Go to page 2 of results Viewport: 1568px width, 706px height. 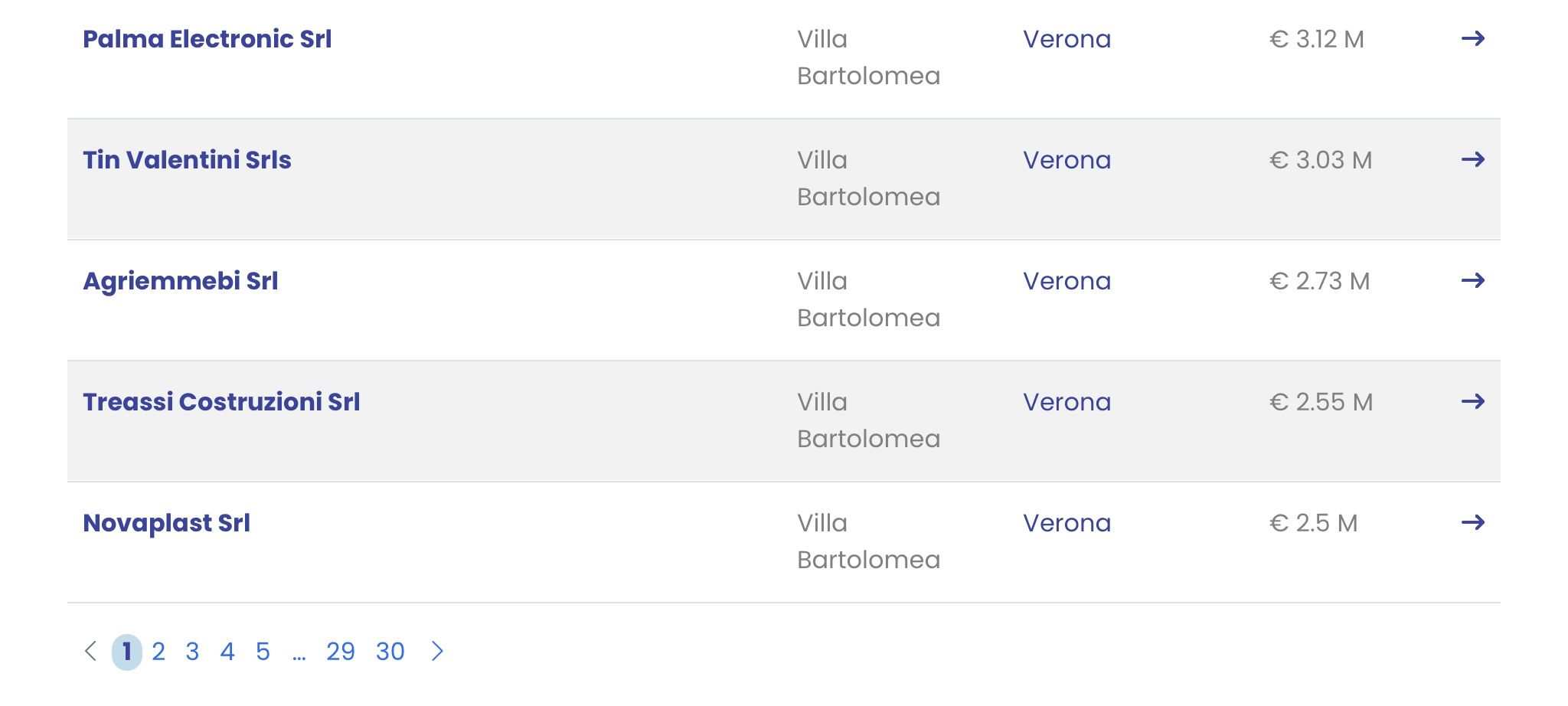[x=158, y=652]
